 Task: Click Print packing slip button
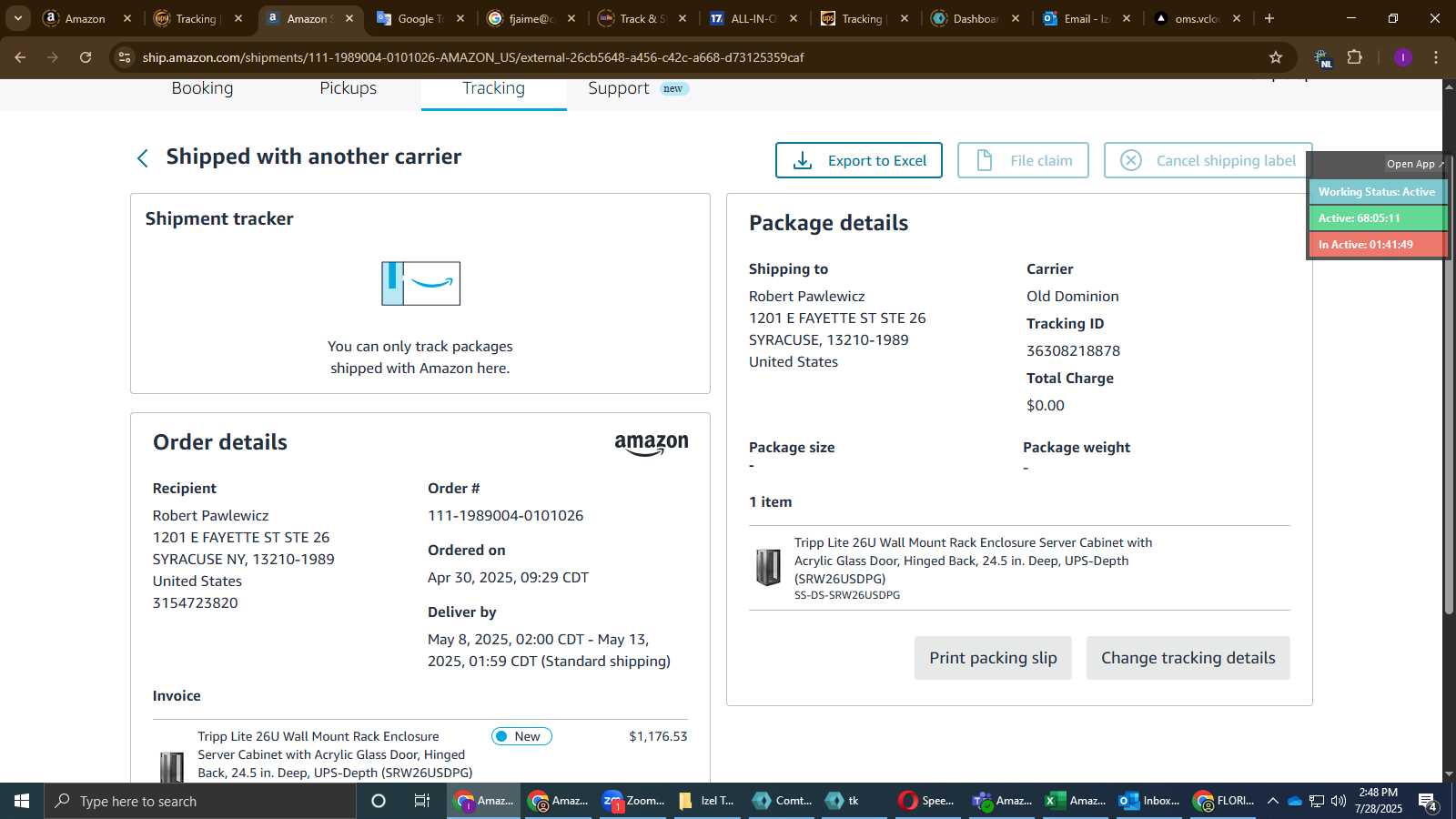[x=993, y=658]
